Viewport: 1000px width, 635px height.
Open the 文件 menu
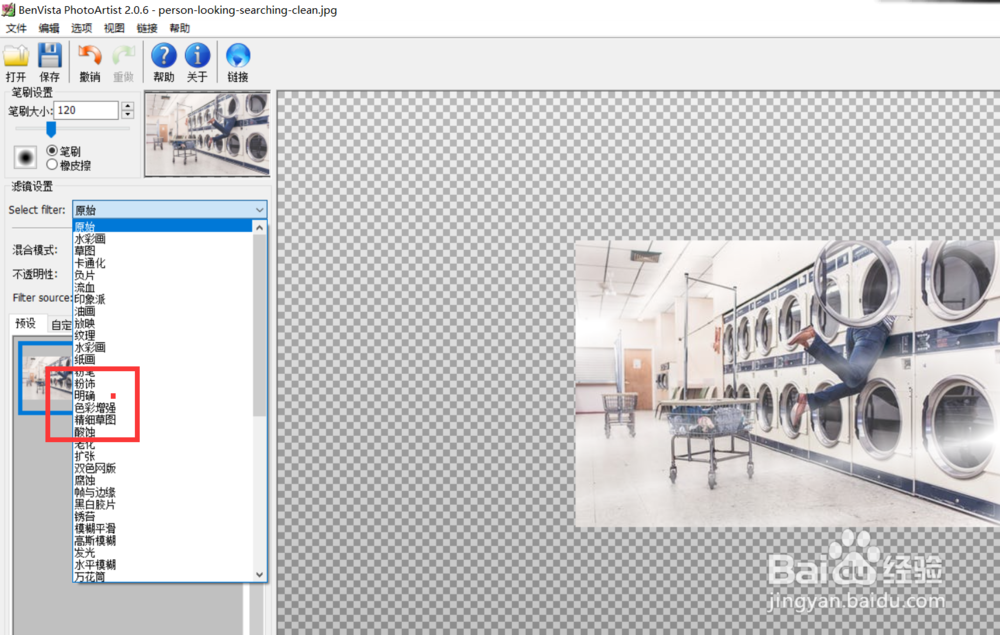point(16,28)
